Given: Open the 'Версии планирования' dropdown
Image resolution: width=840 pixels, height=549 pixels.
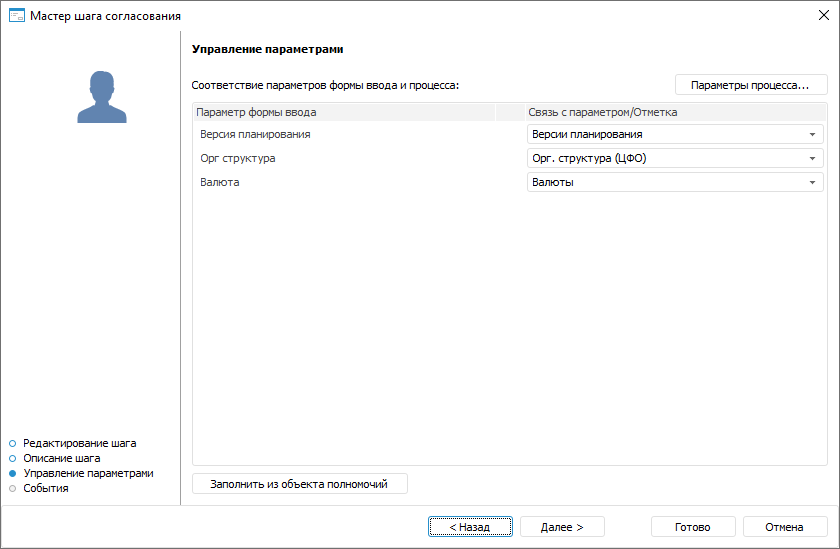Looking at the screenshot, I should pos(812,134).
